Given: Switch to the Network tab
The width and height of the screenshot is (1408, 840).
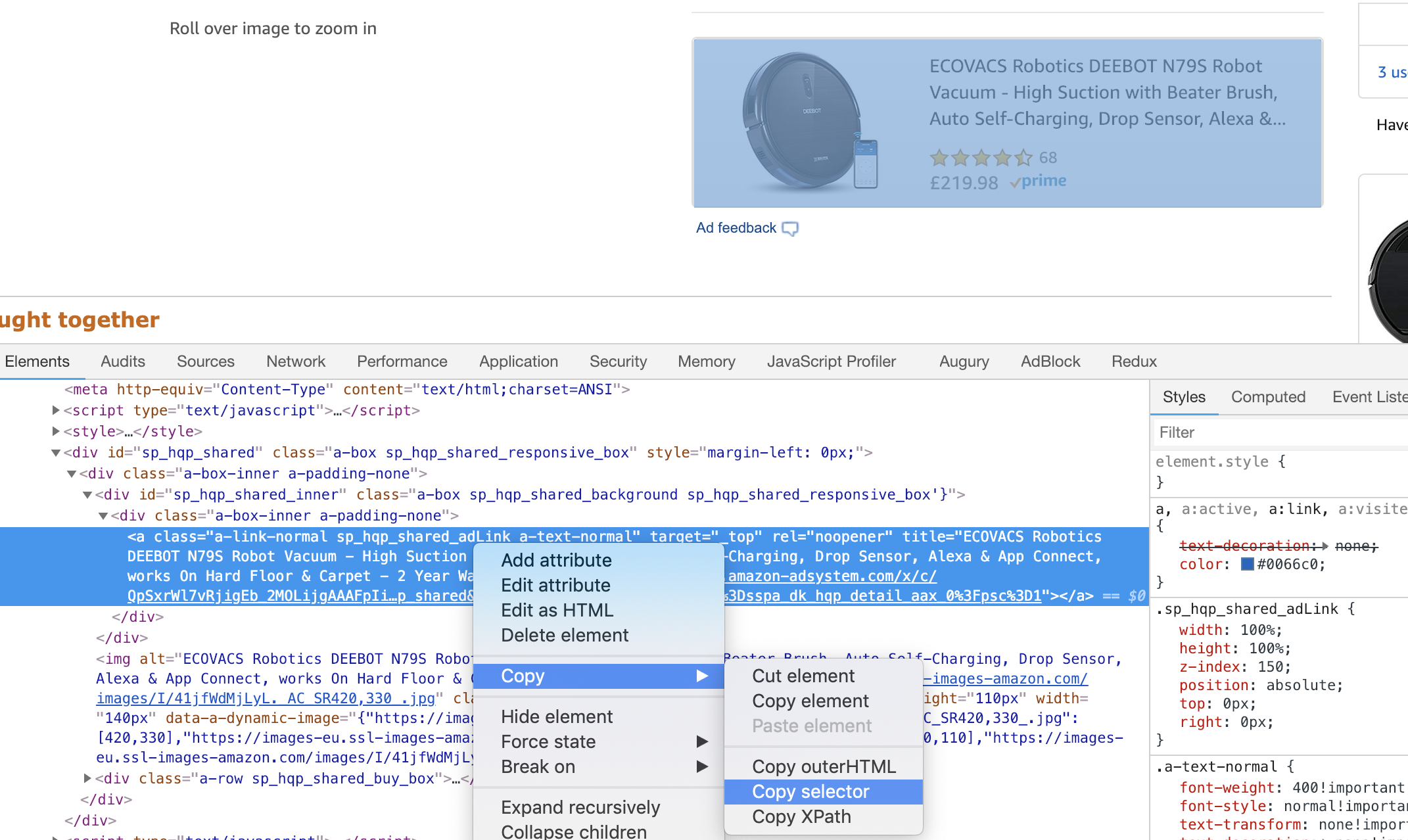Looking at the screenshot, I should (296, 362).
